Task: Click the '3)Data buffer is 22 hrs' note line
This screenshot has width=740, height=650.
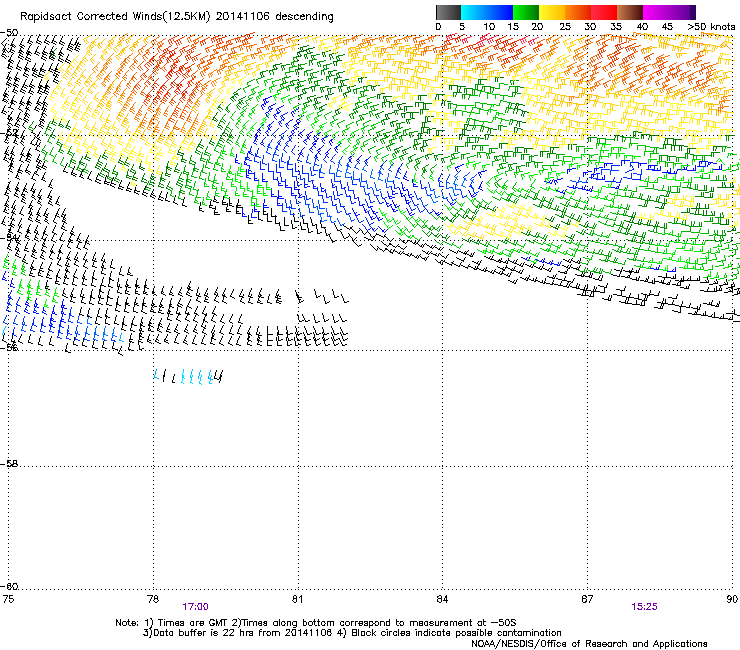Action: (x=352, y=633)
